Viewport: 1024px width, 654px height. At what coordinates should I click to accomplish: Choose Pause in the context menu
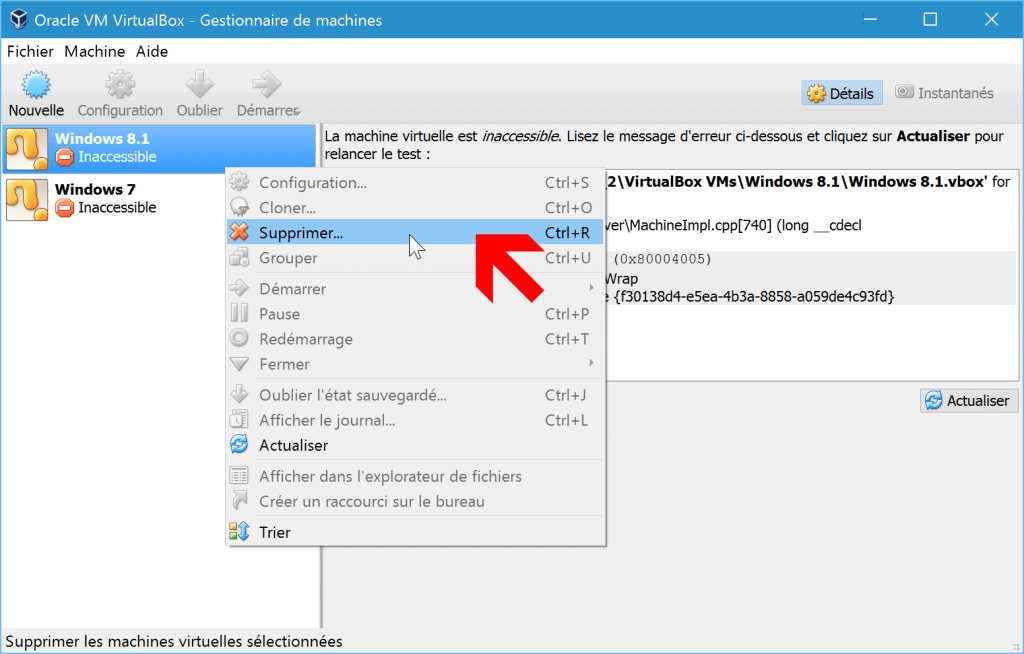point(415,314)
